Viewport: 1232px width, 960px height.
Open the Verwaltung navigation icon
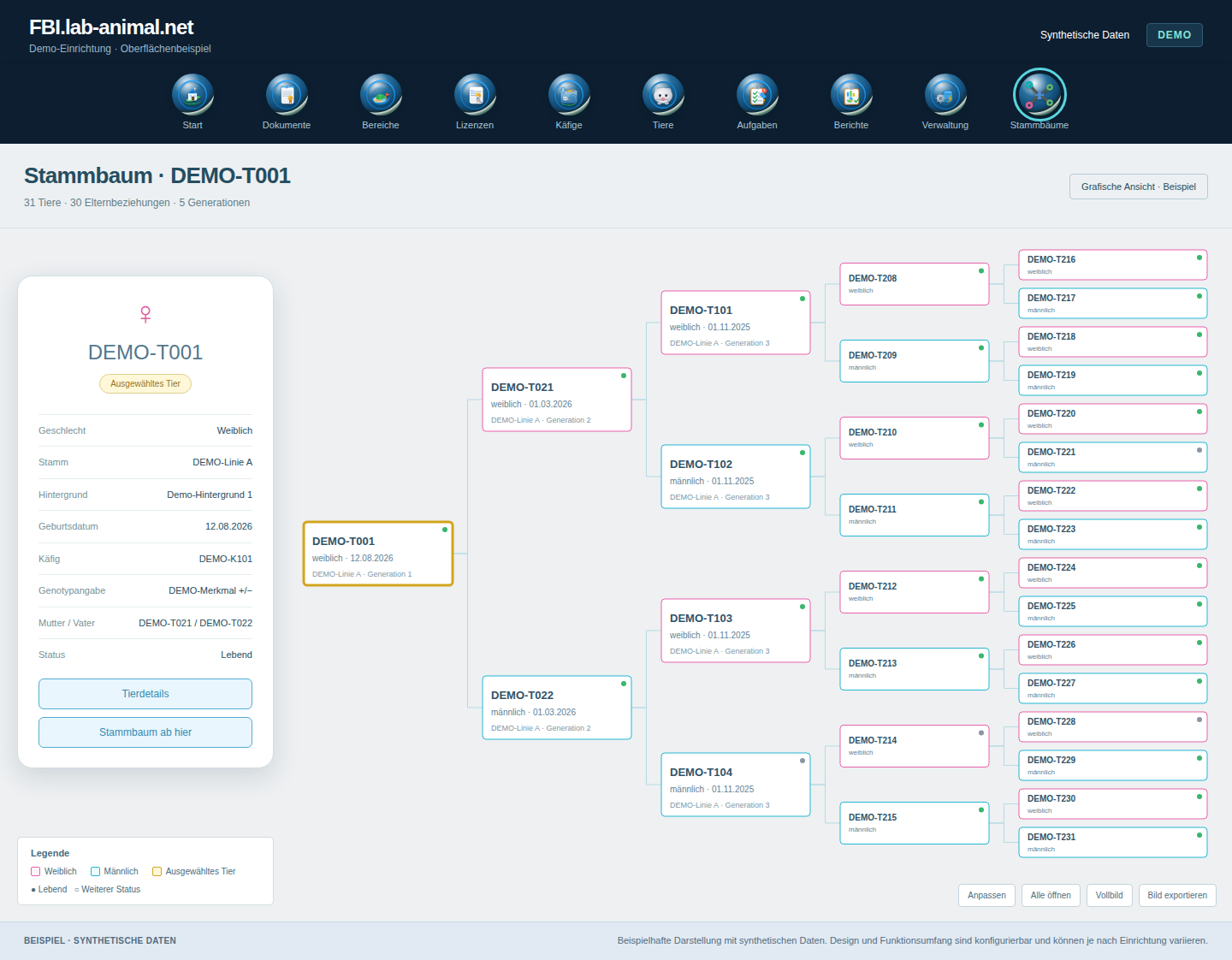(x=945, y=95)
